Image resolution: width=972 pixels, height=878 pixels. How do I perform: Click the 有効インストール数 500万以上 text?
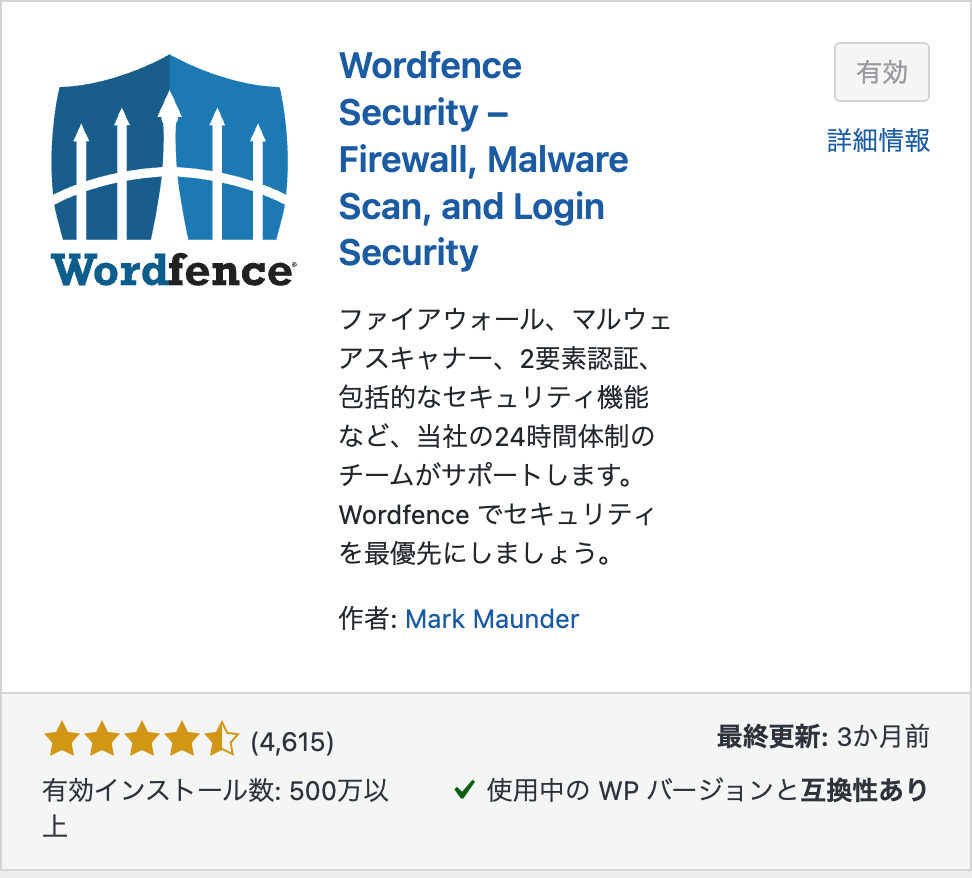coord(215,808)
